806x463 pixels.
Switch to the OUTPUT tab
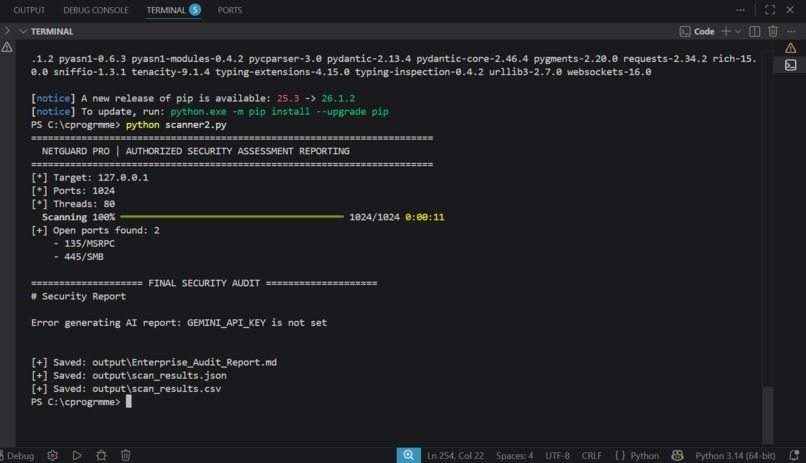[29, 10]
